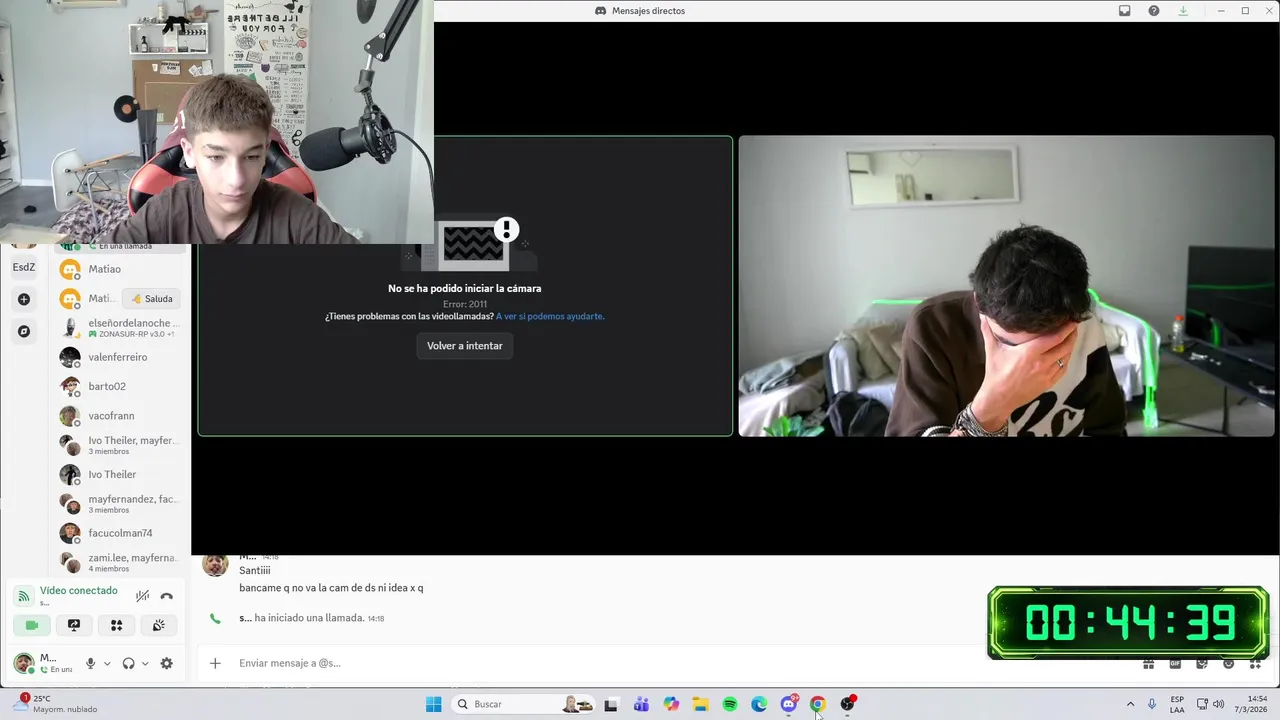Open OBS Studio from taskbar
Image resolution: width=1280 pixels, height=720 pixels.
(848, 704)
